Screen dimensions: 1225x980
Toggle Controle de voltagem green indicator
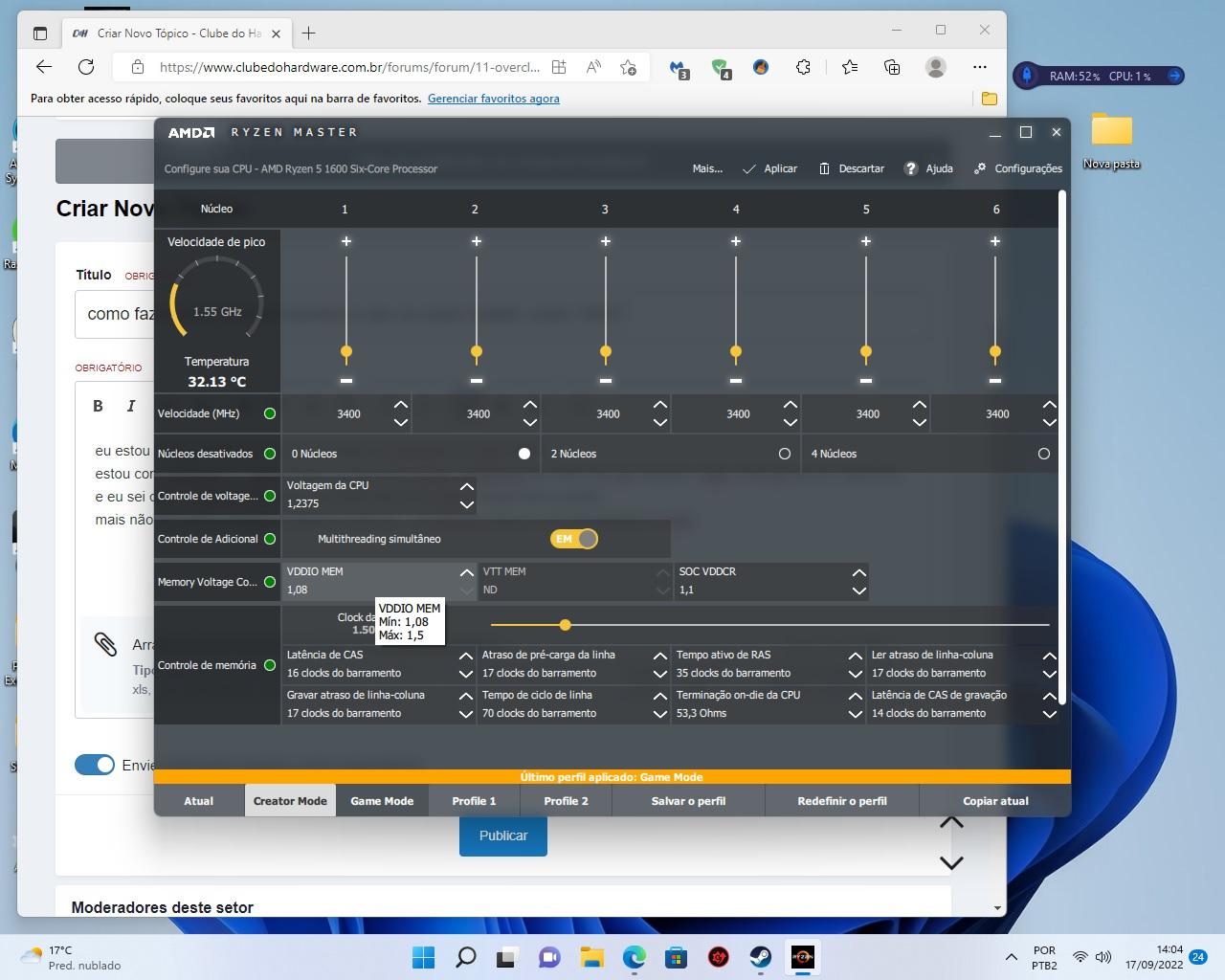click(270, 496)
